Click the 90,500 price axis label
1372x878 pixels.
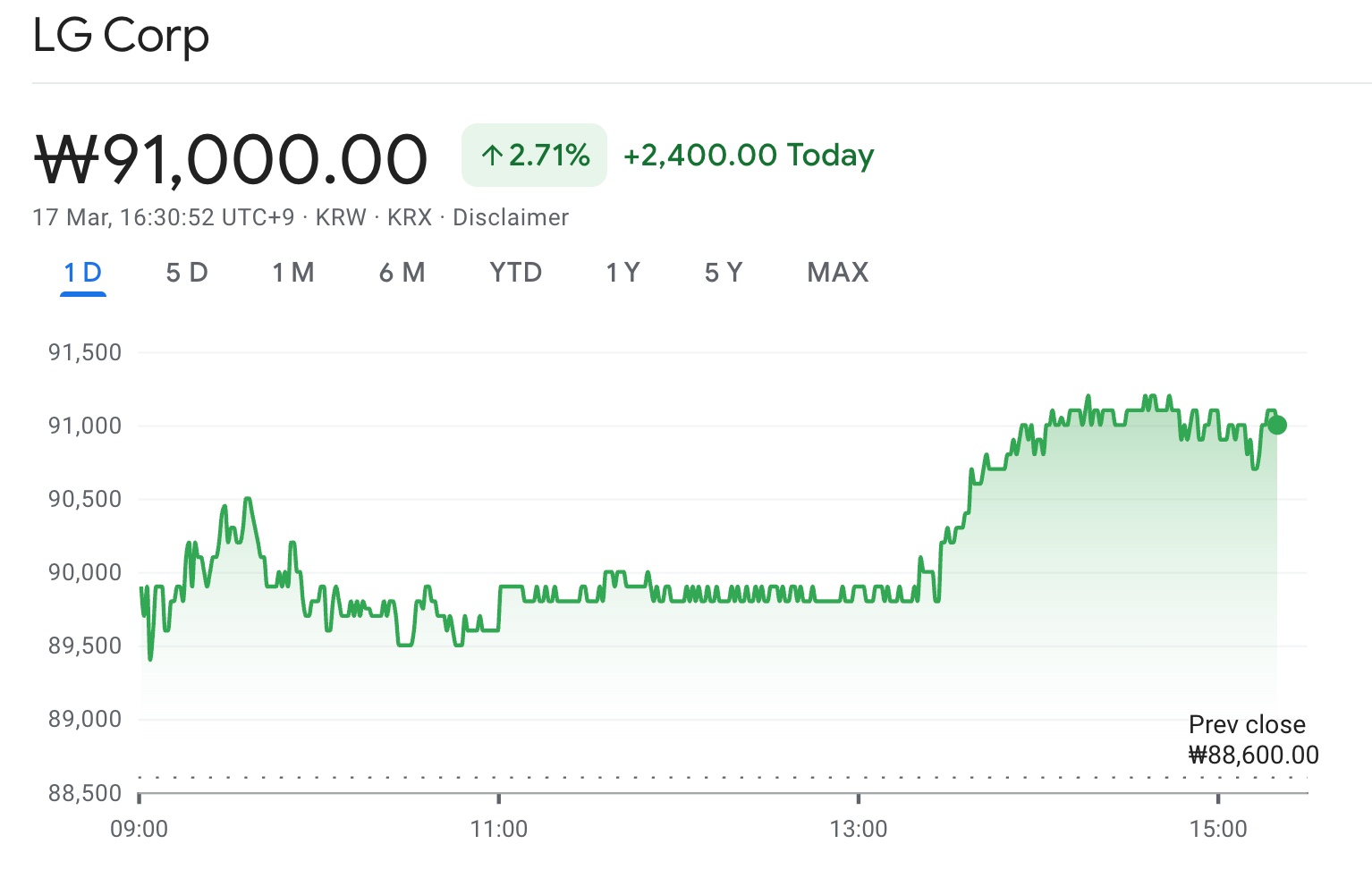click(85, 499)
